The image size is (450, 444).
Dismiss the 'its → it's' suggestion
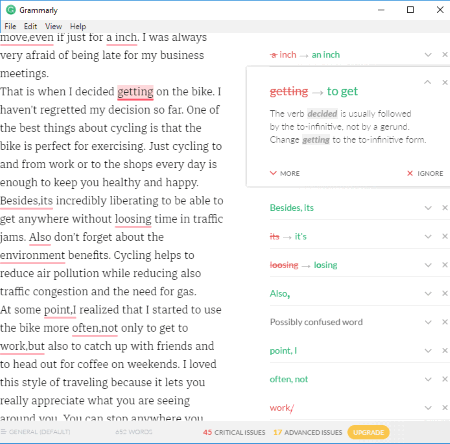coord(445,237)
